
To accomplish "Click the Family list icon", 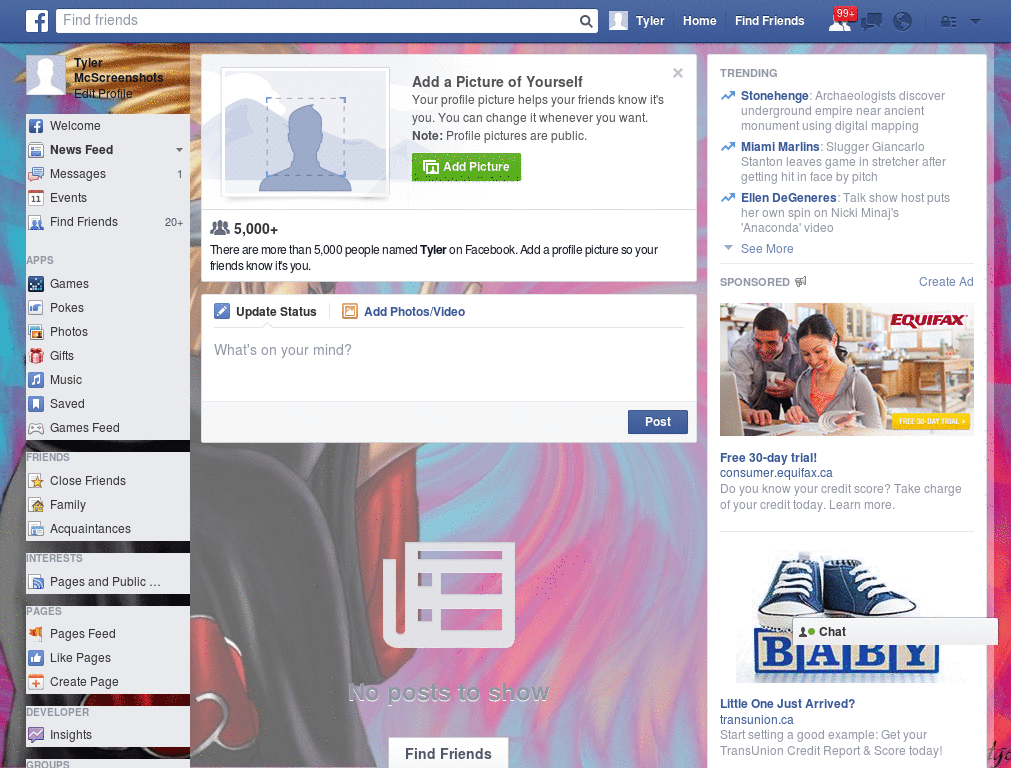I will tap(36, 505).
